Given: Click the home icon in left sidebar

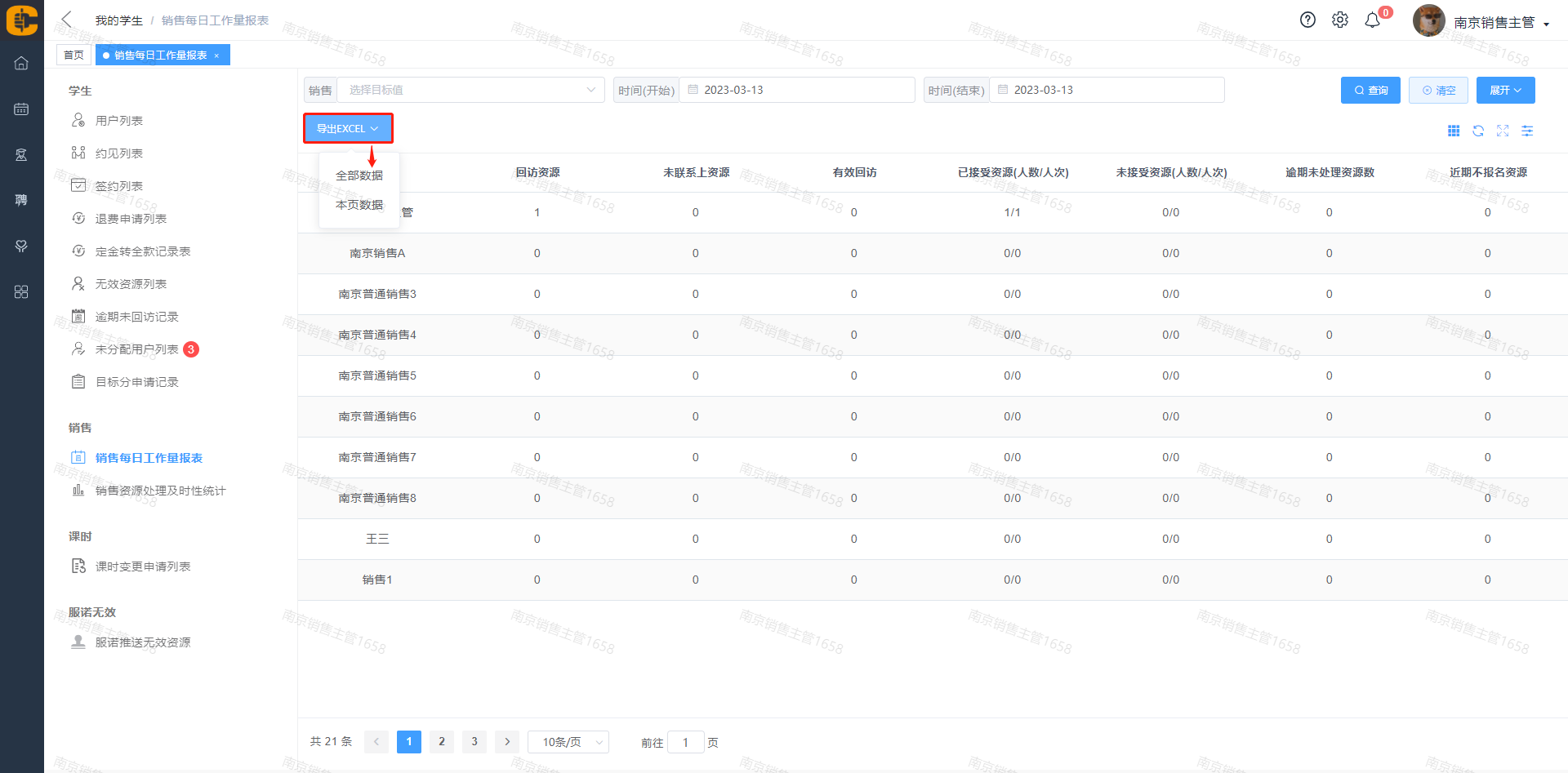Looking at the screenshot, I should coord(21,63).
